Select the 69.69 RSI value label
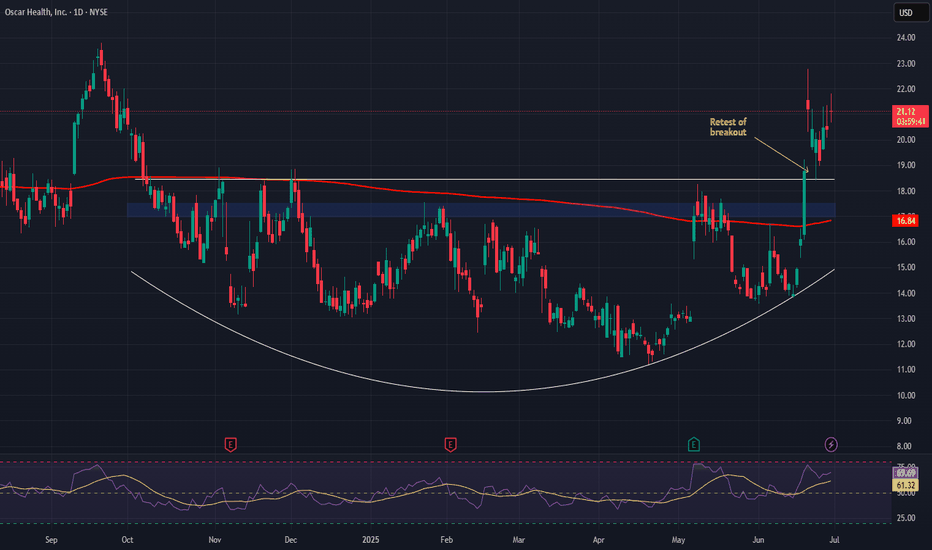The width and height of the screenshot is (932, 550). click(906, 473)
